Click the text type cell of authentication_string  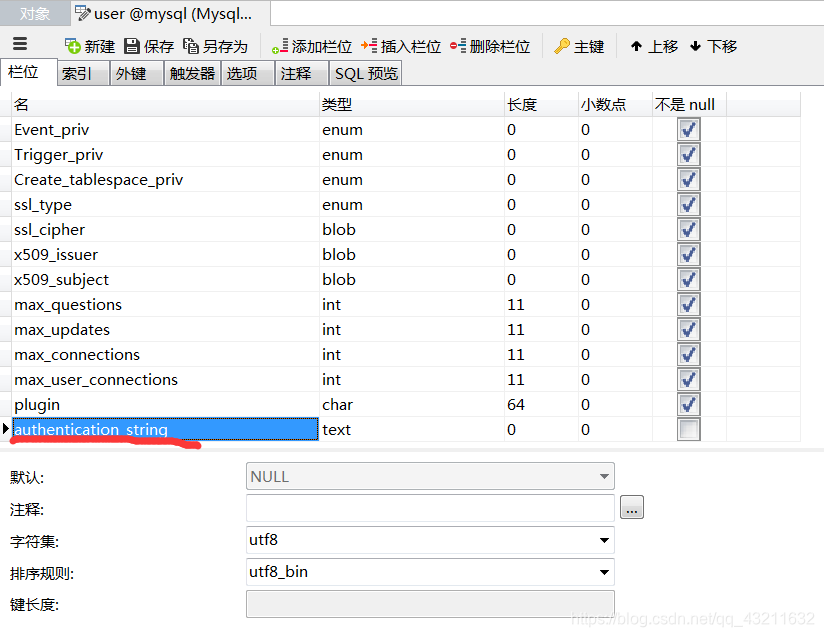tap(411, 429)
